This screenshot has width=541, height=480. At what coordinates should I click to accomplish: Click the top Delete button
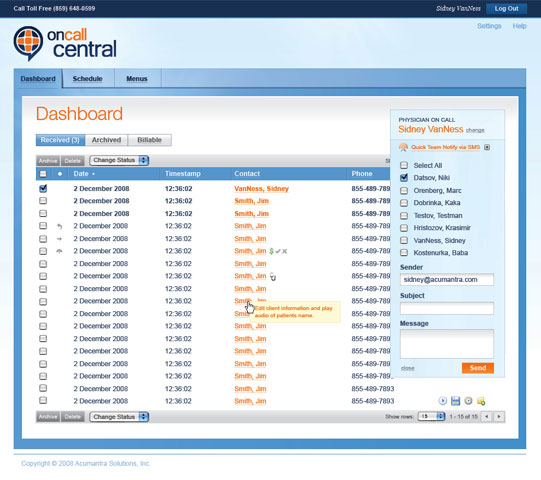tap(72, 161)
